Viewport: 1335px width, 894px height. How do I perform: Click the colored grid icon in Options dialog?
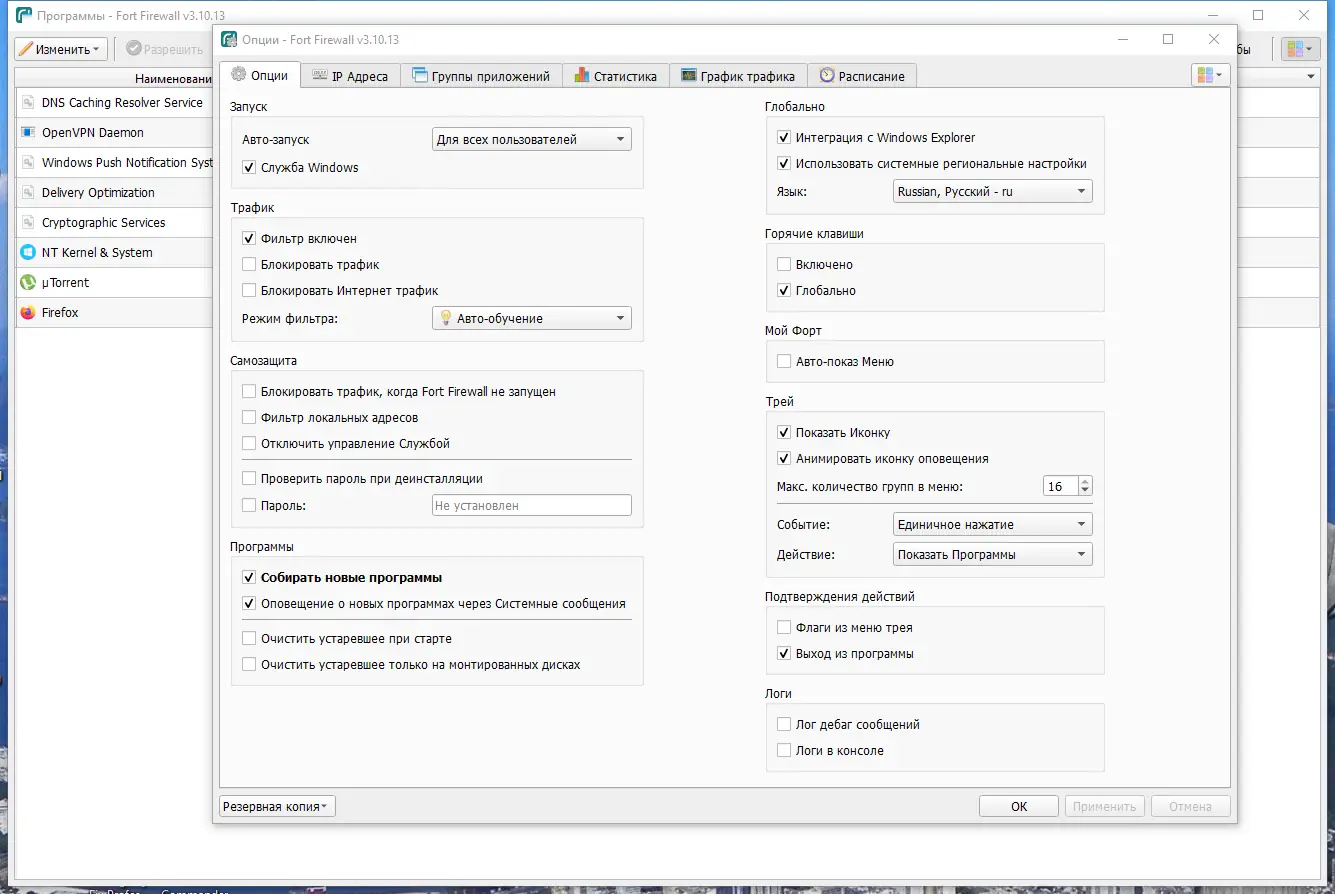1210,75
